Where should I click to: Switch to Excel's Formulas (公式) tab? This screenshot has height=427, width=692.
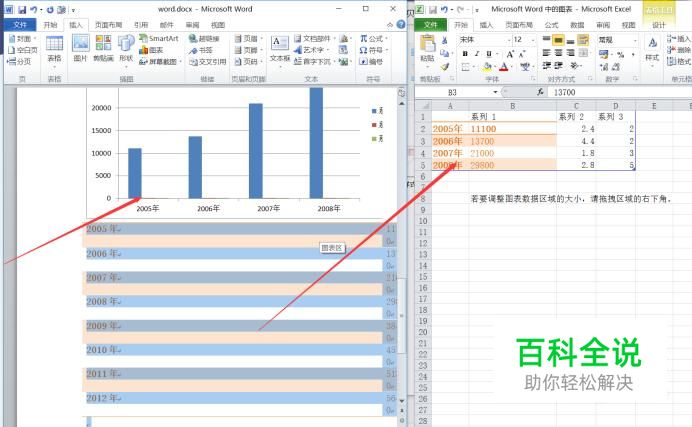click(551, 25)
